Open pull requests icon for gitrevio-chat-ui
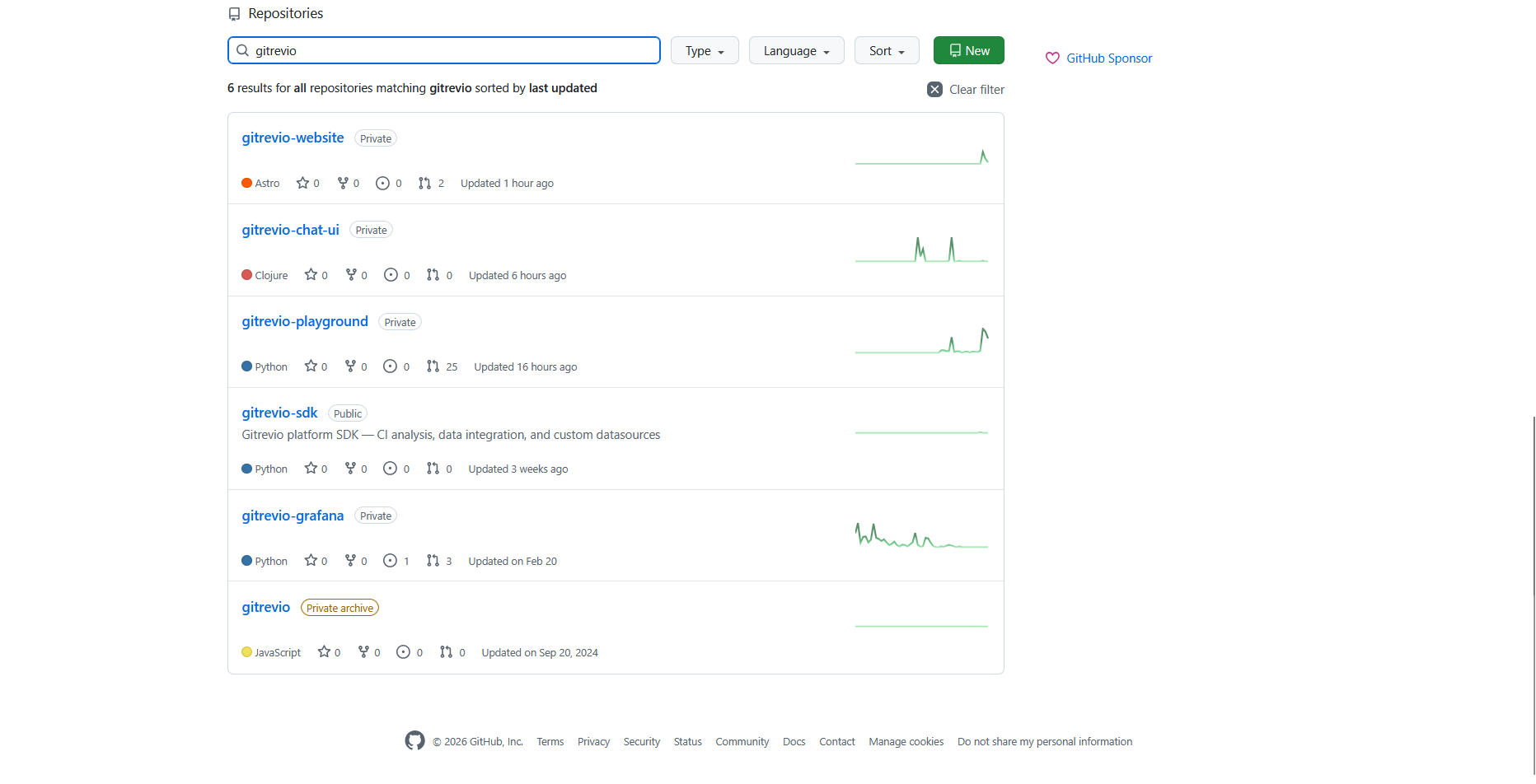The width and height of the screenshot is (1536, 784). click(433, 274)
